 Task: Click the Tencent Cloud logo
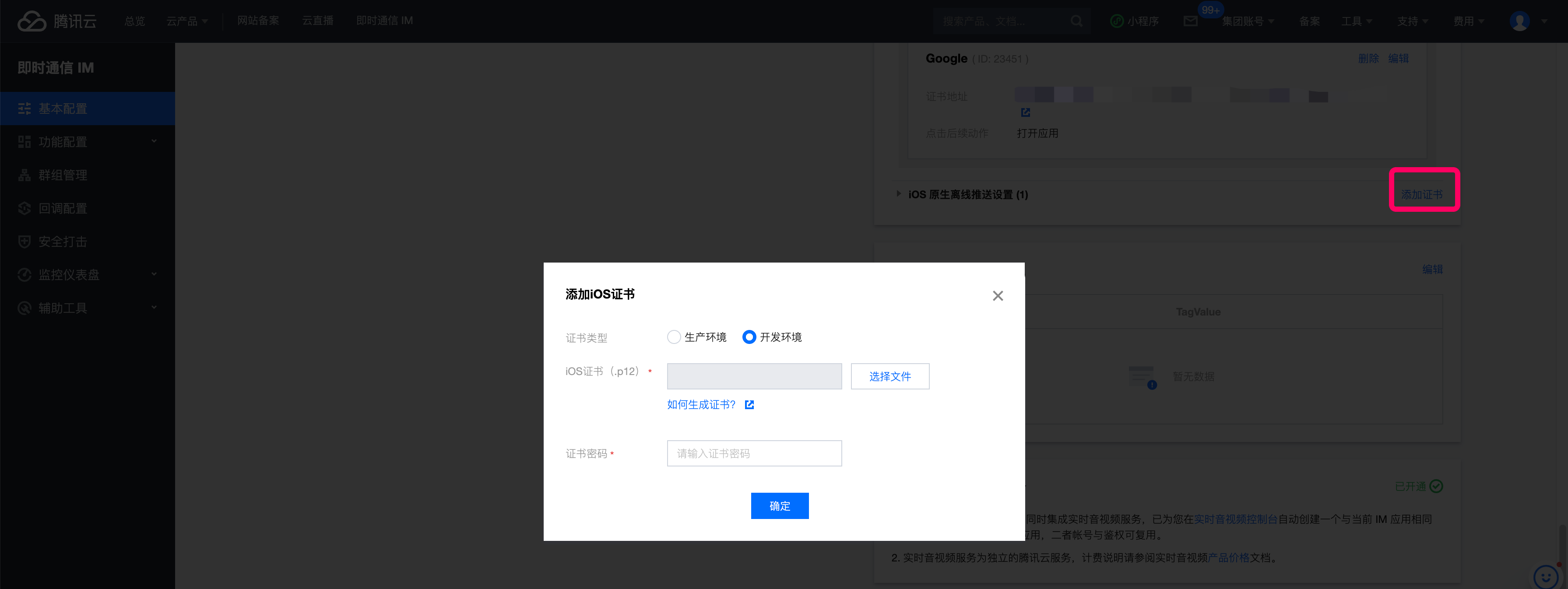(56, 21)
